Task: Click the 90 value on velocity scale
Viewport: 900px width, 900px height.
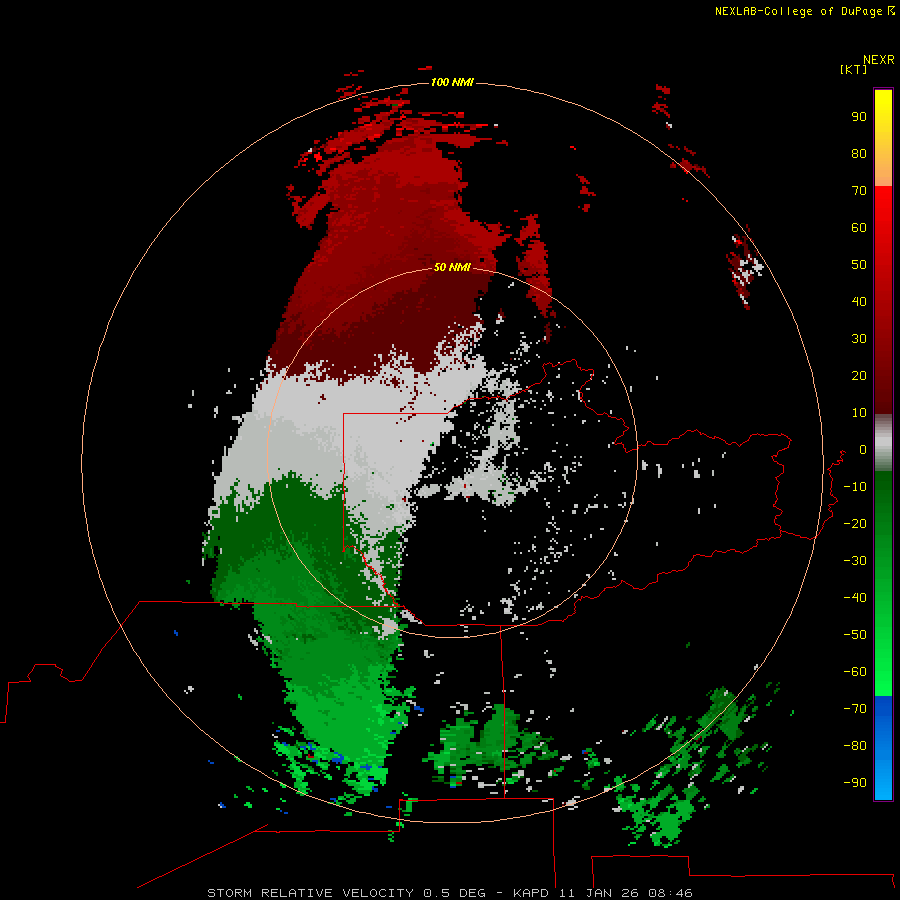Action: pos(859,117)
